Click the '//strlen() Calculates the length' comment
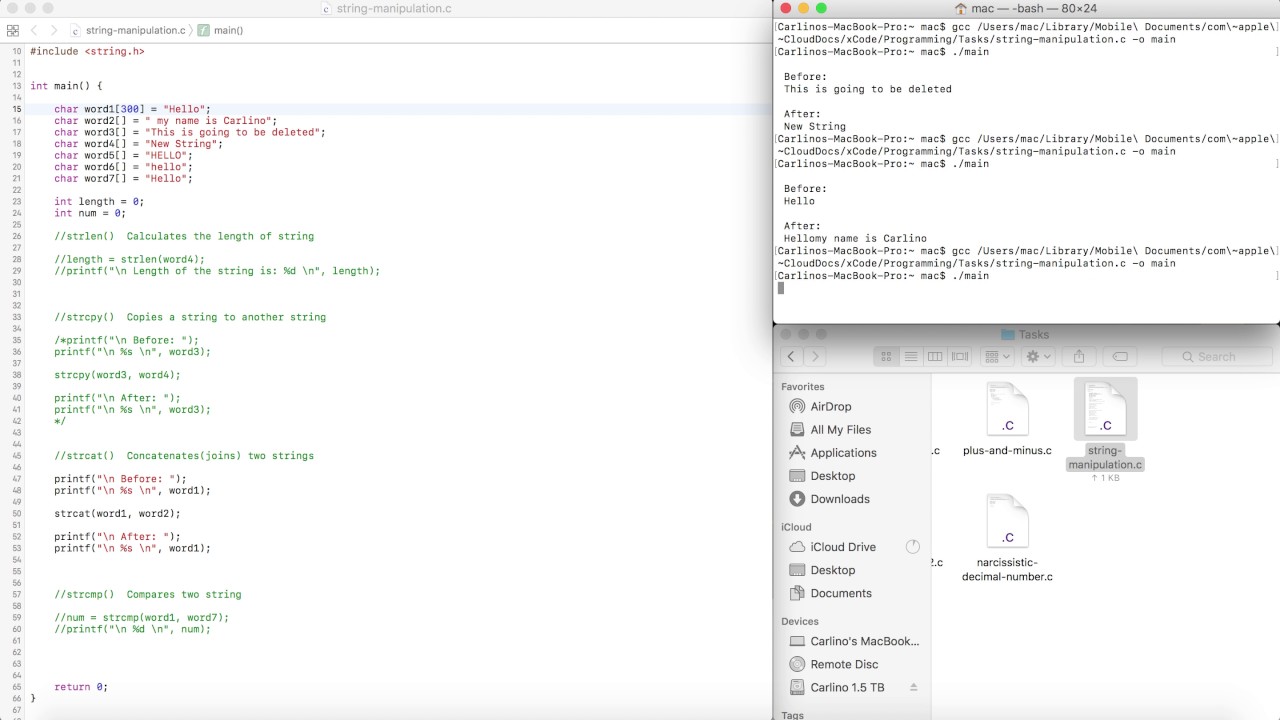This screenshot has width=1280, height=720. coord(184,237)
